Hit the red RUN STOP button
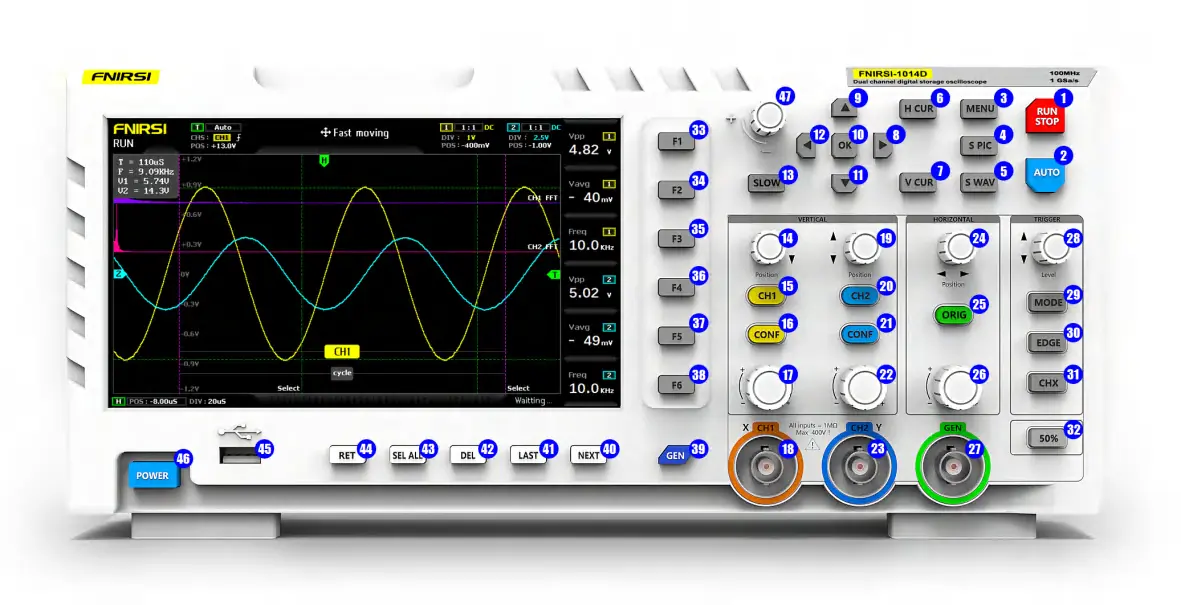The width and height of the screenshot is (1181, 605). [x=1045, y=117]
